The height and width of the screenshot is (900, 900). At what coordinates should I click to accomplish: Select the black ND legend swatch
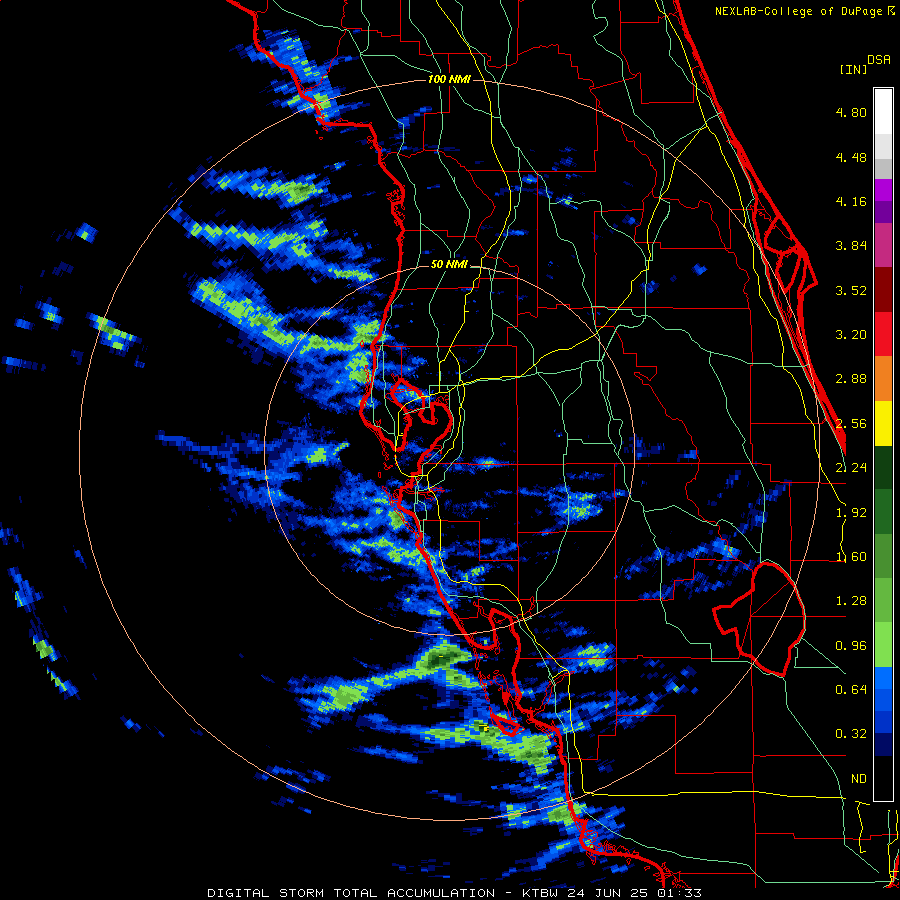point(883,778)
